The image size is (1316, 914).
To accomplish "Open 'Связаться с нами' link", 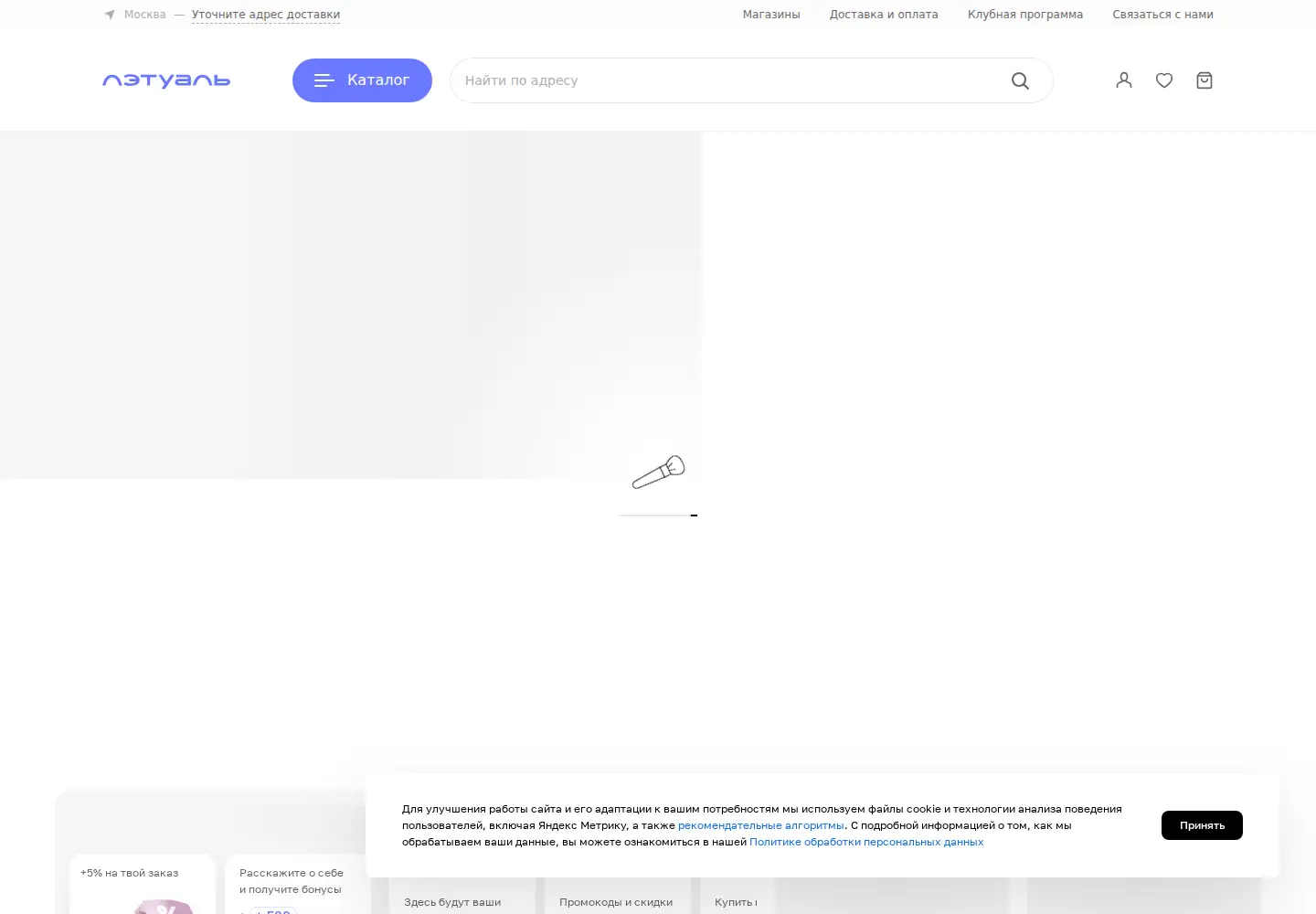I will click(1162, 15).
